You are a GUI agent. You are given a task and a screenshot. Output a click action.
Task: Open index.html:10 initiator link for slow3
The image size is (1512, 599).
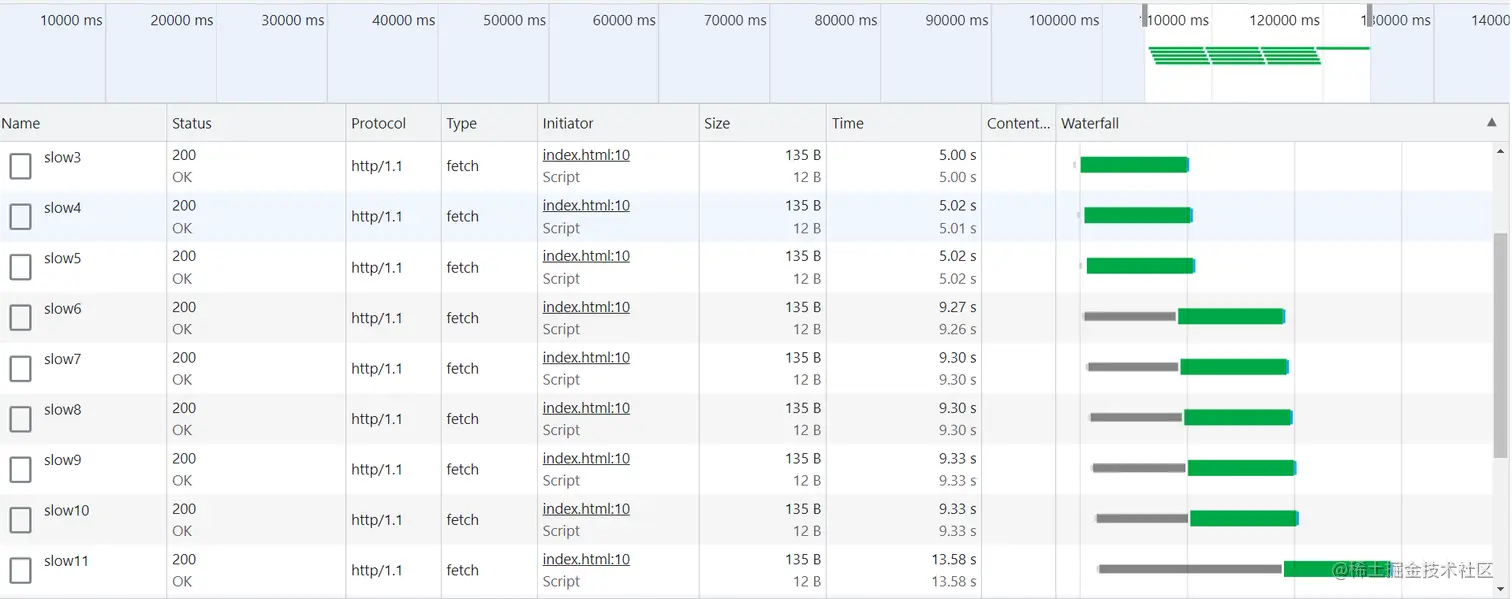(586, 155)
